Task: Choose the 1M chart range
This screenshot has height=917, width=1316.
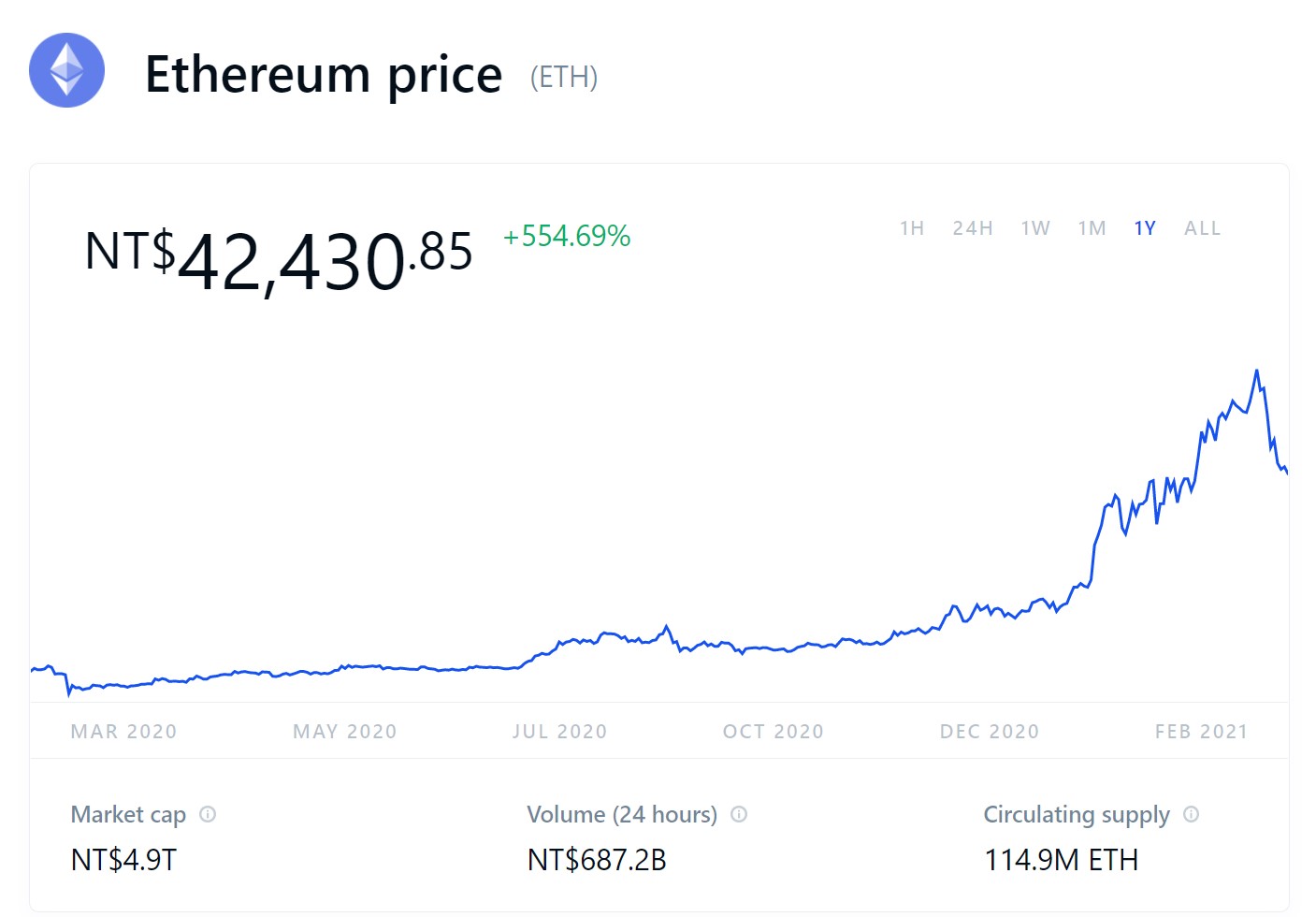Action: click(1092, 228)
